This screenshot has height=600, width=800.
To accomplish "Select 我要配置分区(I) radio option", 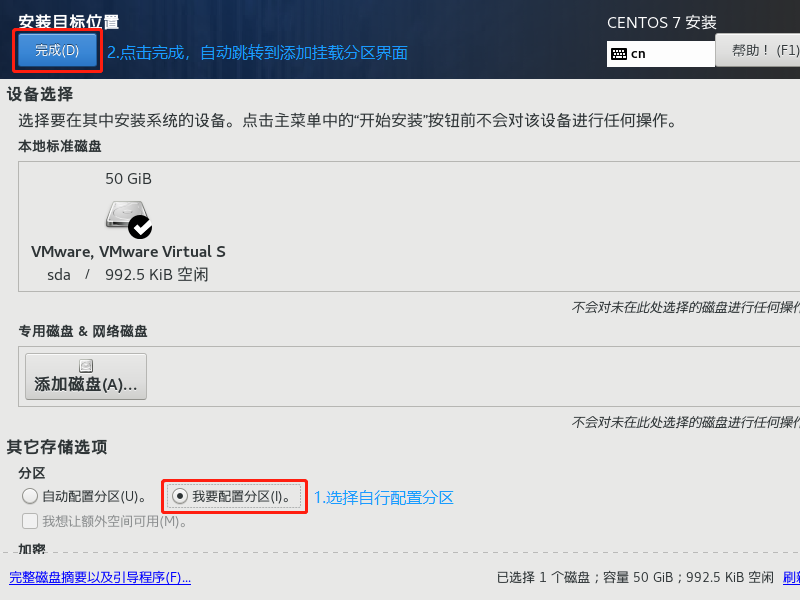I will click(180, 496).
